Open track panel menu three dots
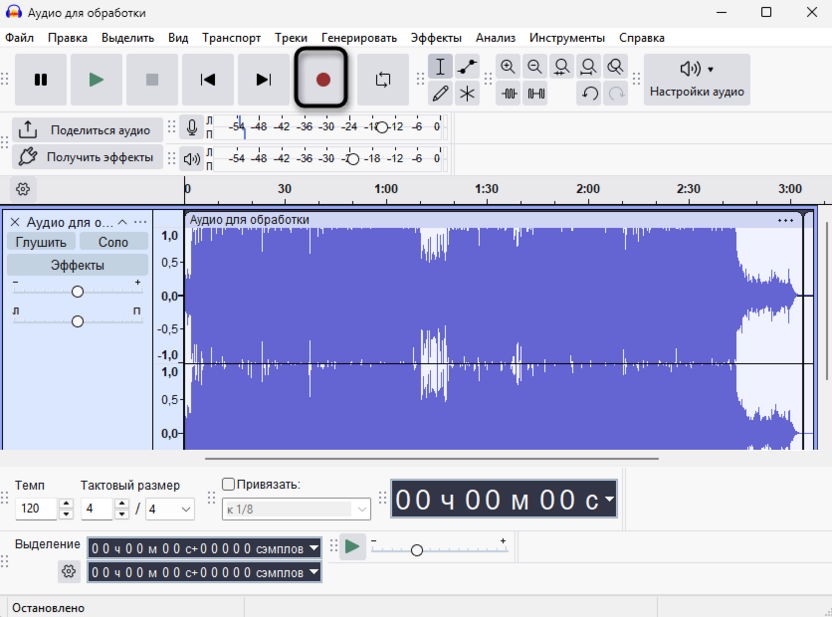 pos(140,222)
